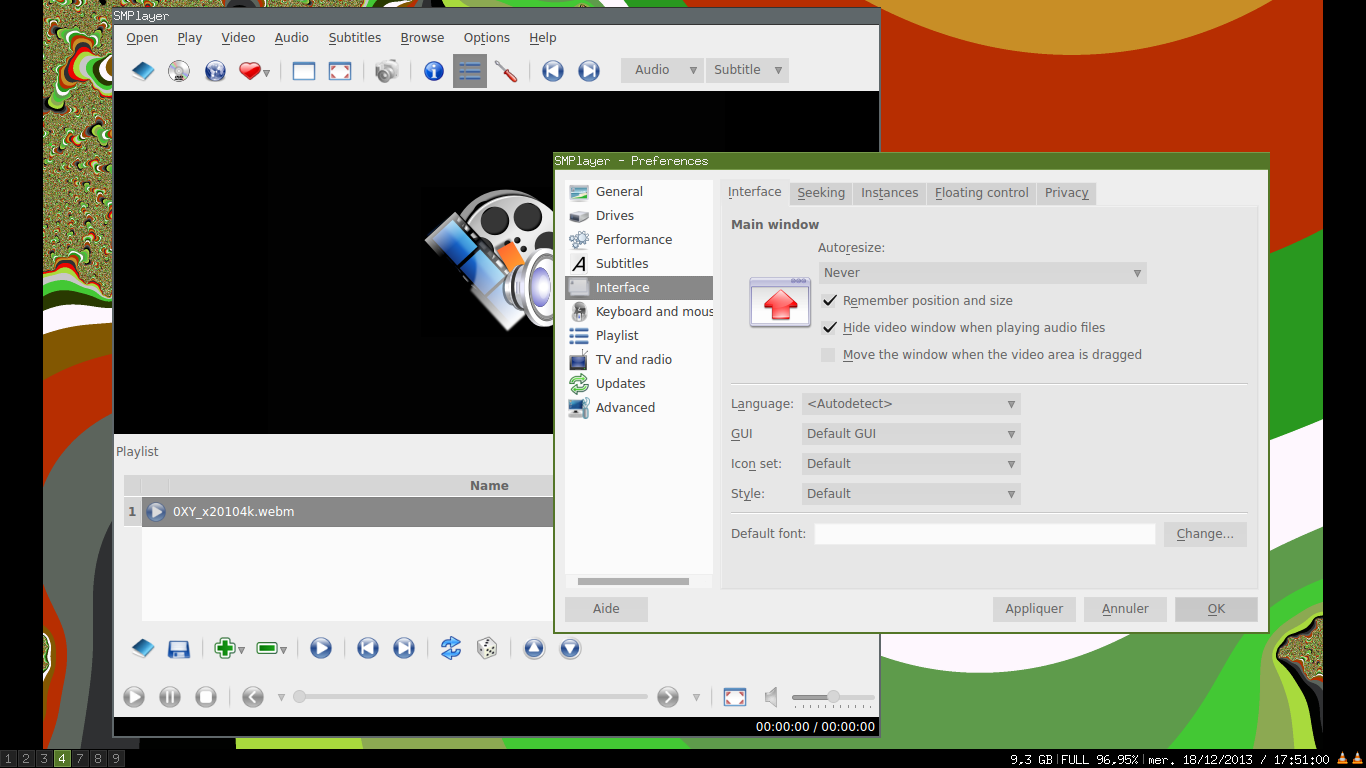Expand the add items plus dropdown arrow

coord(242,650)
